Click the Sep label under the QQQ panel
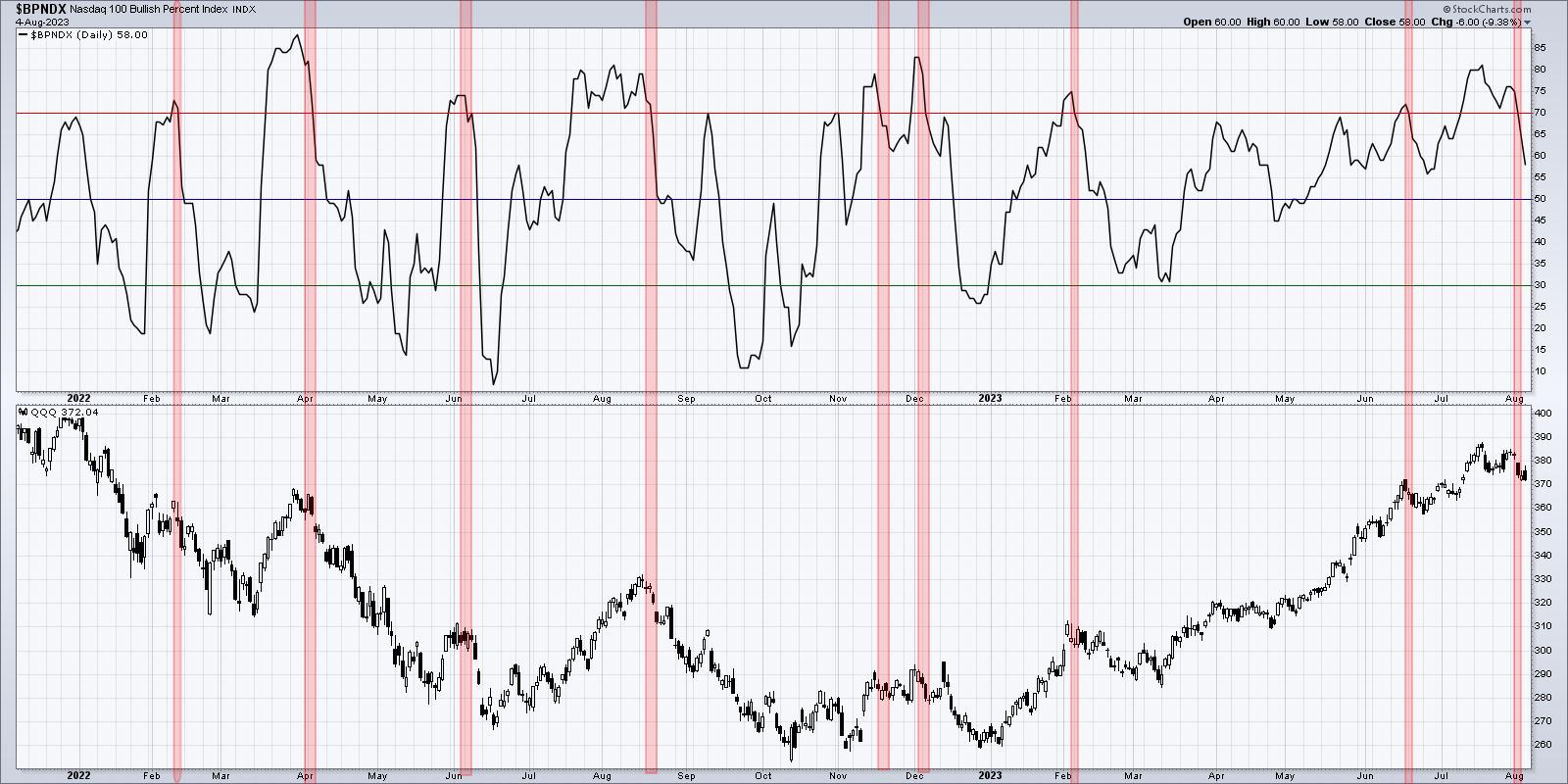The height and width of the screenshot is (784, 1568). coord(686,776)
